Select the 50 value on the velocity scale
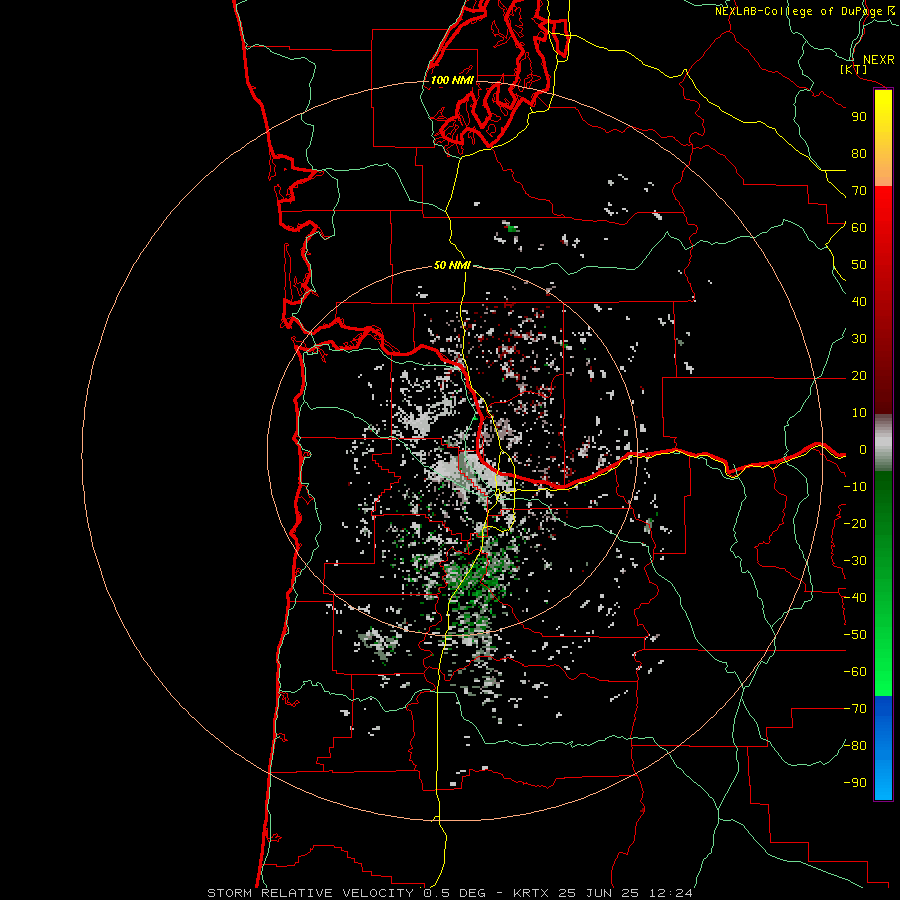This screenshot has width=900, height=900. [859, 265]
